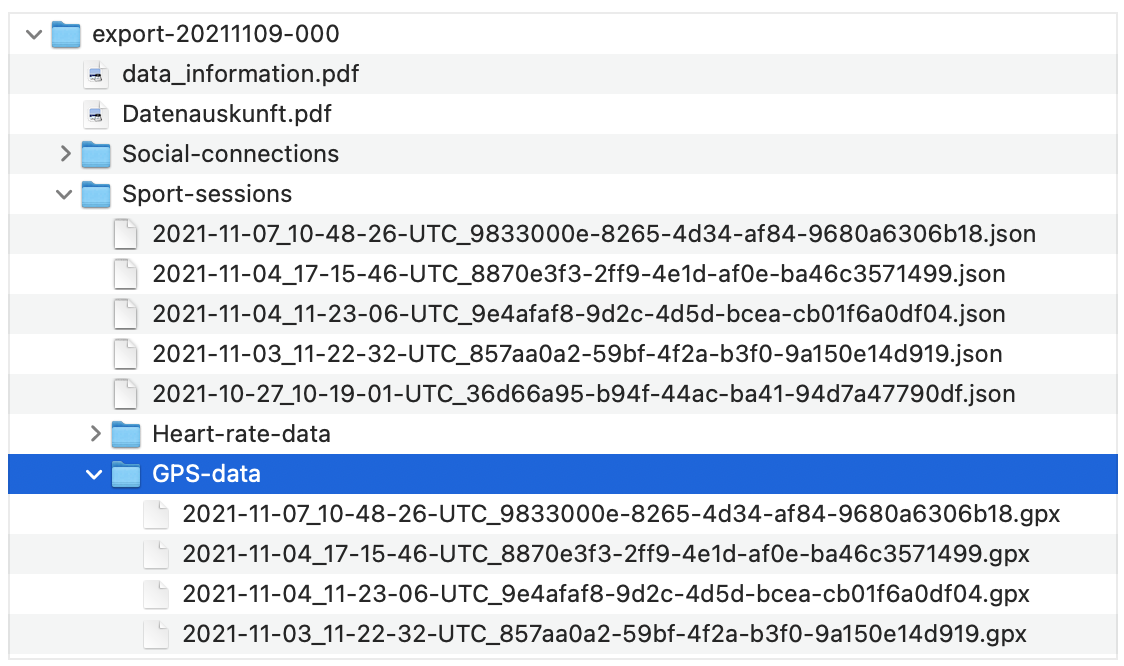This screenshot has height=666, width=1124.
Task: Click the export-20211109-000 folder icon
Action: point(65,34)
